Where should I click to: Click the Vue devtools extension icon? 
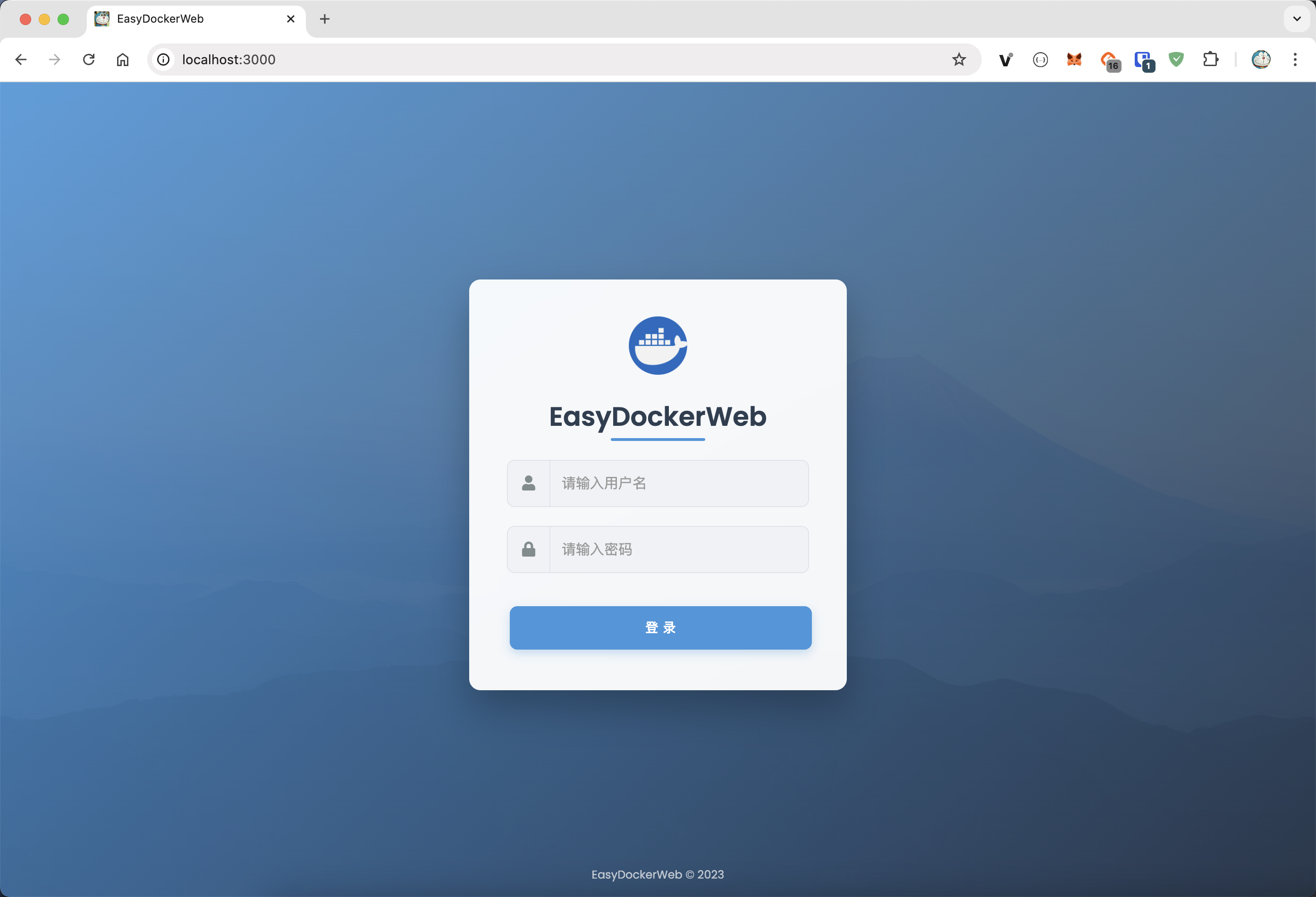click(1006, 59)
